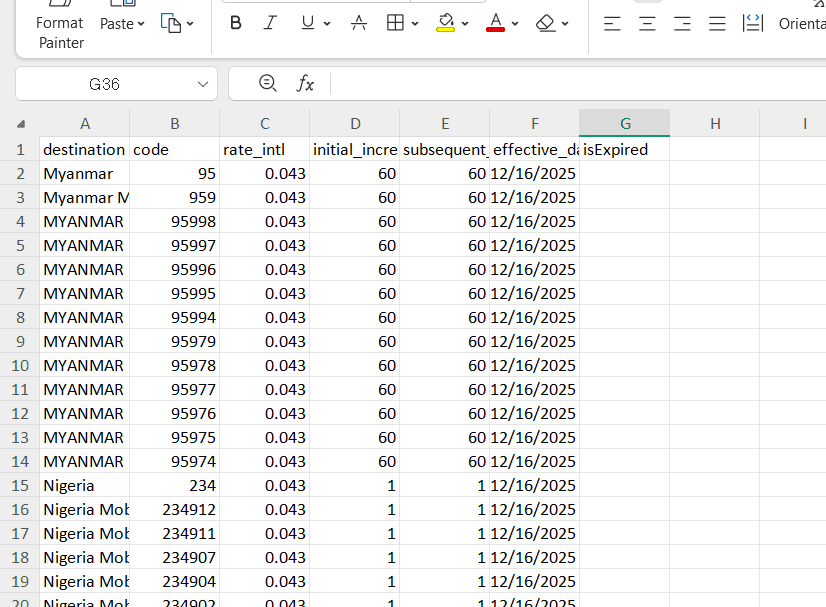826x607 pixels.
Task: Click the 'destination' header cell
Action: [85, 150]
